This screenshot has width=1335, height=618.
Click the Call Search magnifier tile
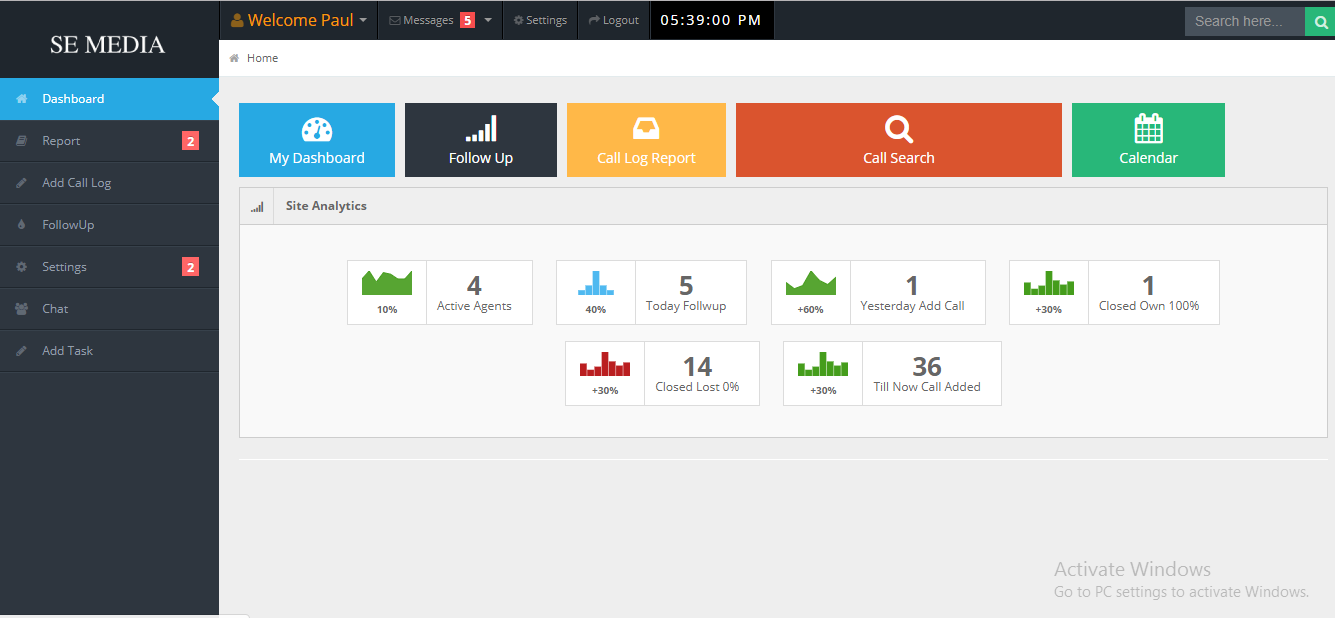click(x=899, y=140)
